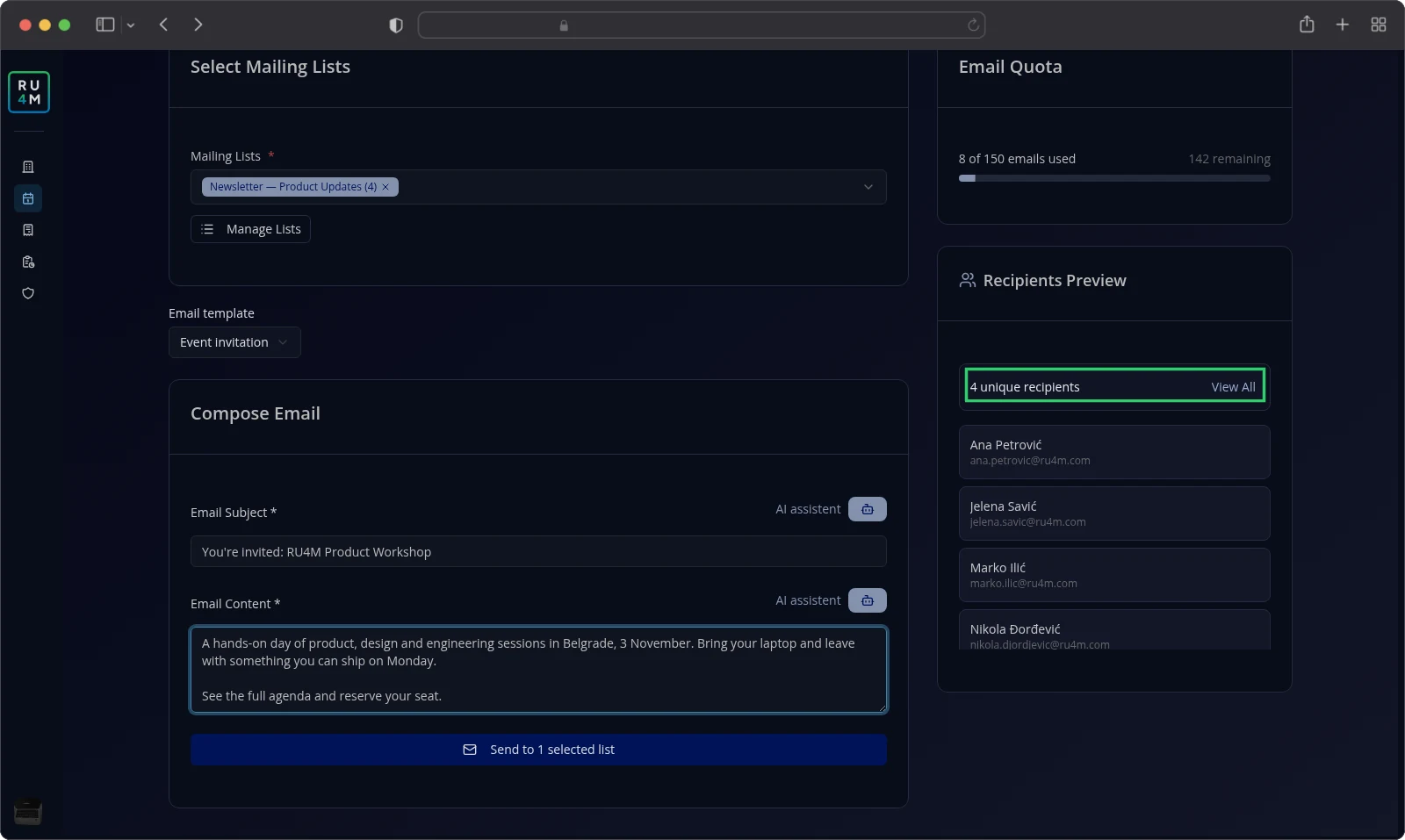Image resolution: width=1405 pixels, height=840 pixels.
Task: Click the email quota progress bar
Action: (x=1114, y=178)
